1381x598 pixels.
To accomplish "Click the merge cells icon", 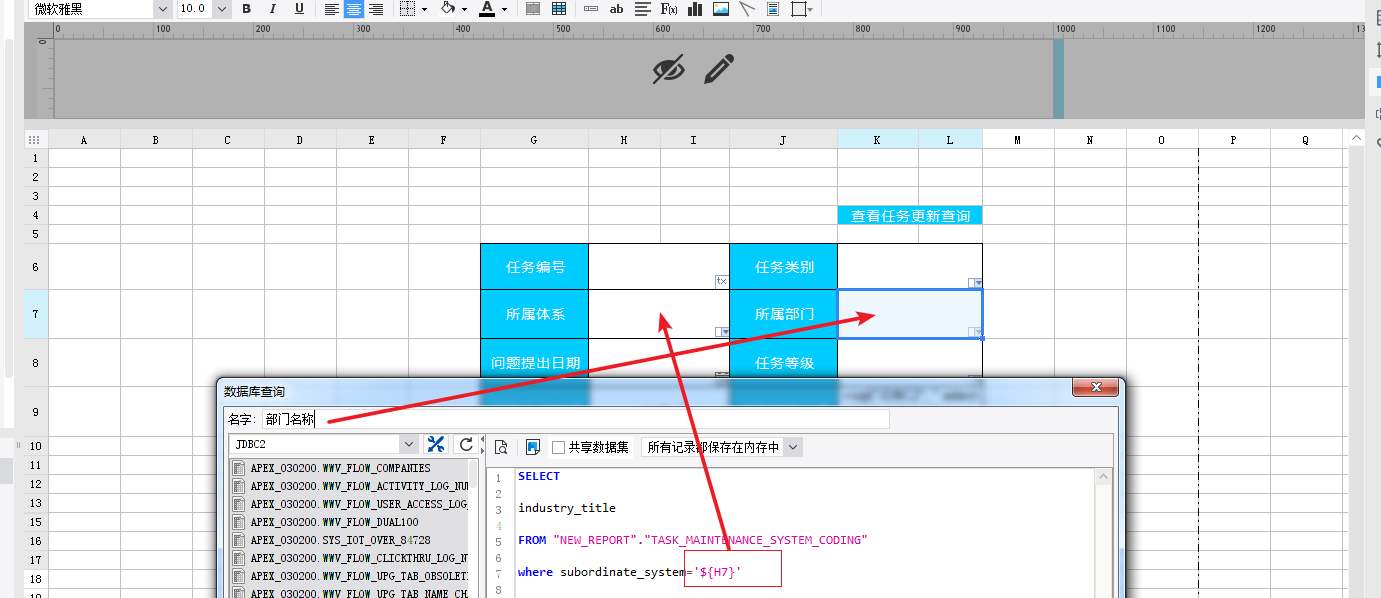I will point(533,9).
